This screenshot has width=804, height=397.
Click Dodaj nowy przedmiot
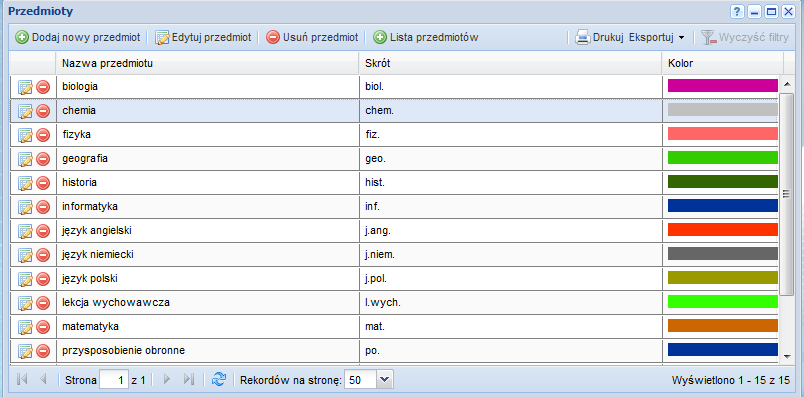(78, 37)
